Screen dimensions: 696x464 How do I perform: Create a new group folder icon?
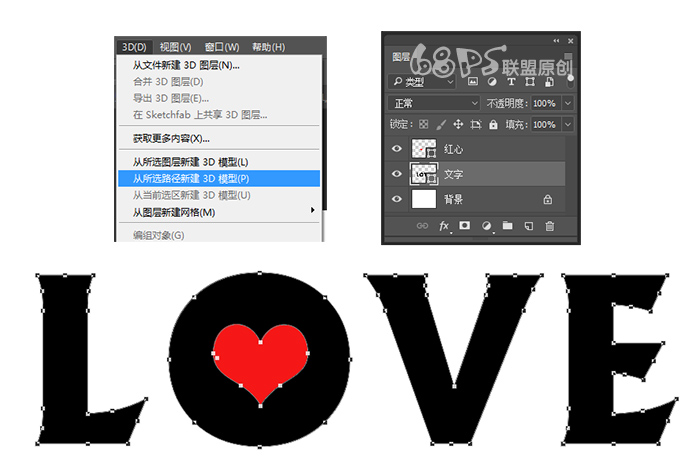pos(507,226)
